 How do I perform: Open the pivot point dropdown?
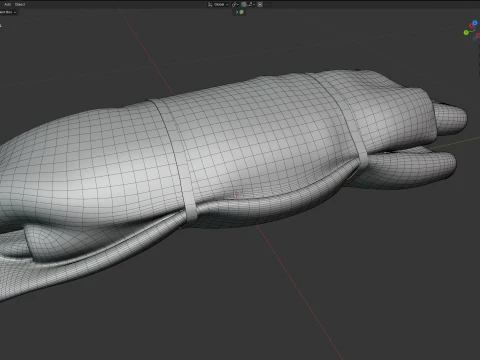pos(235,4)
